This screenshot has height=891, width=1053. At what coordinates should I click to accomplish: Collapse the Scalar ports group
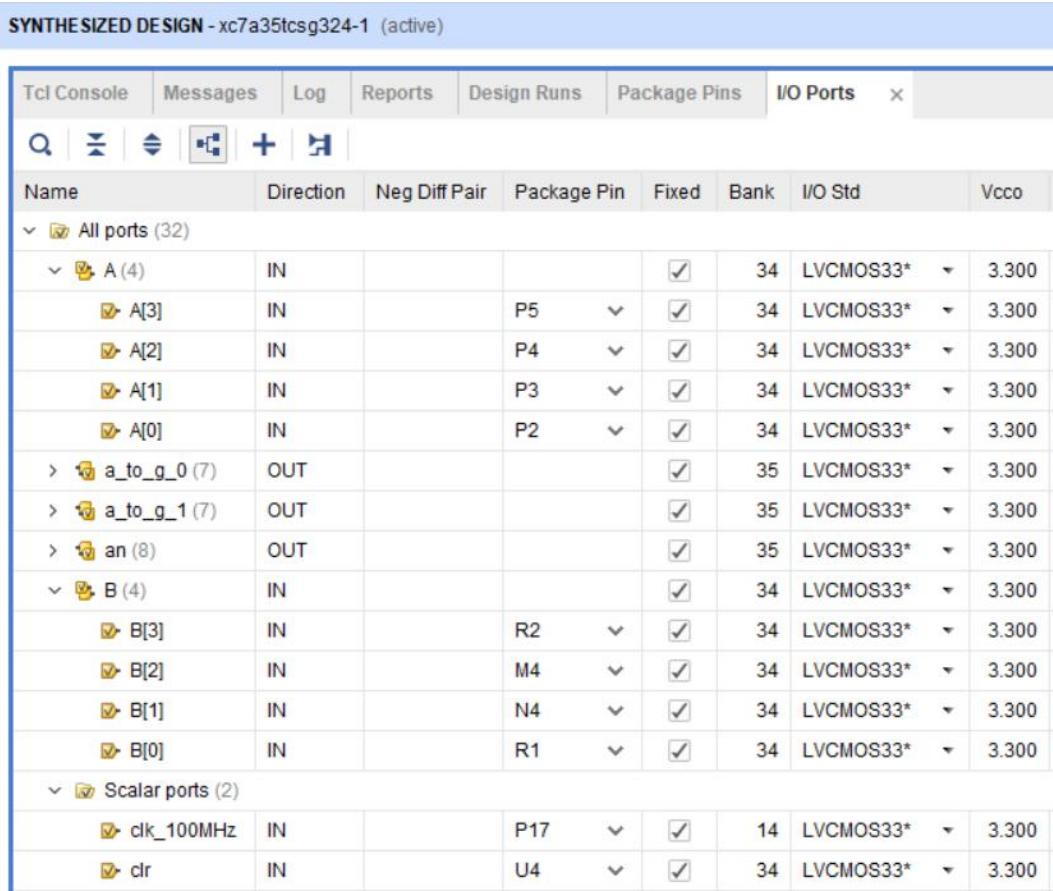click(56, 790)
